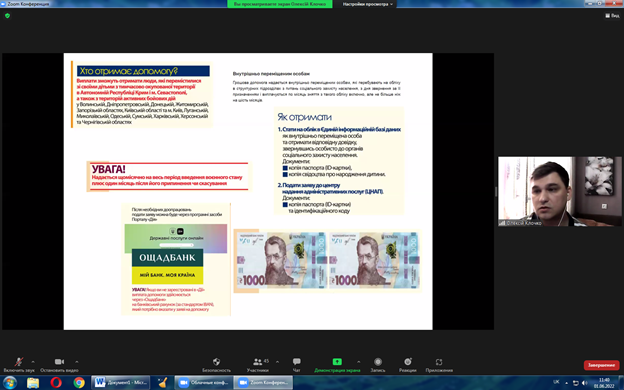Expand video options arrow beside camera
The image size is (624, 390).
[77, 362]
